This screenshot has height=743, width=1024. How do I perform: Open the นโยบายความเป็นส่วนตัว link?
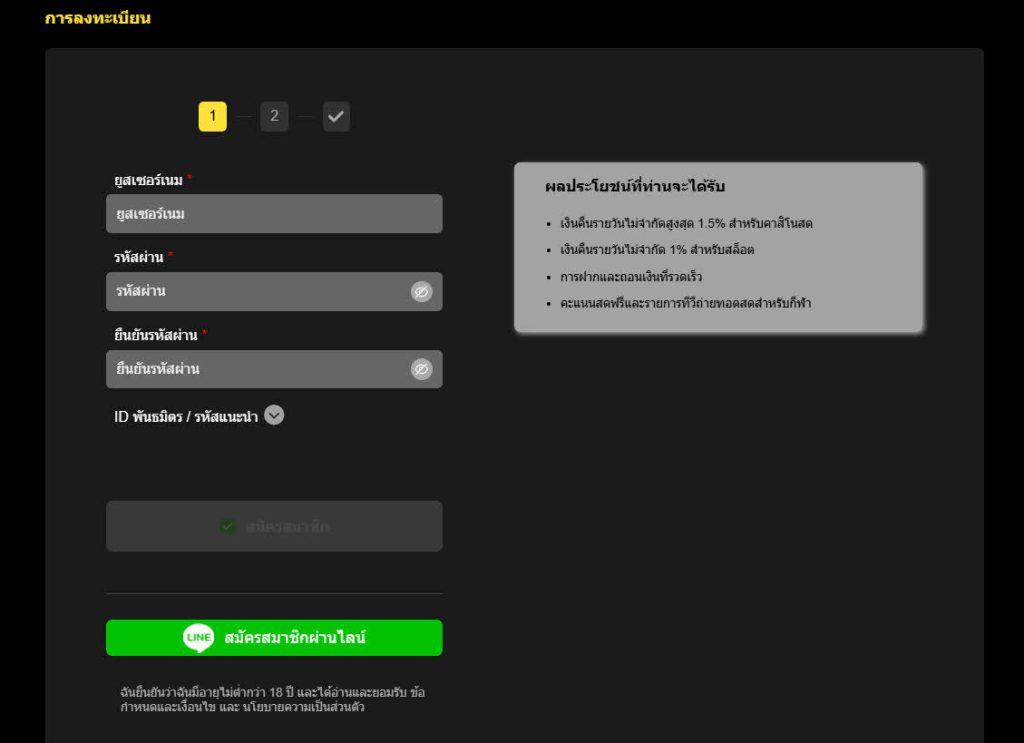(303, 708)
